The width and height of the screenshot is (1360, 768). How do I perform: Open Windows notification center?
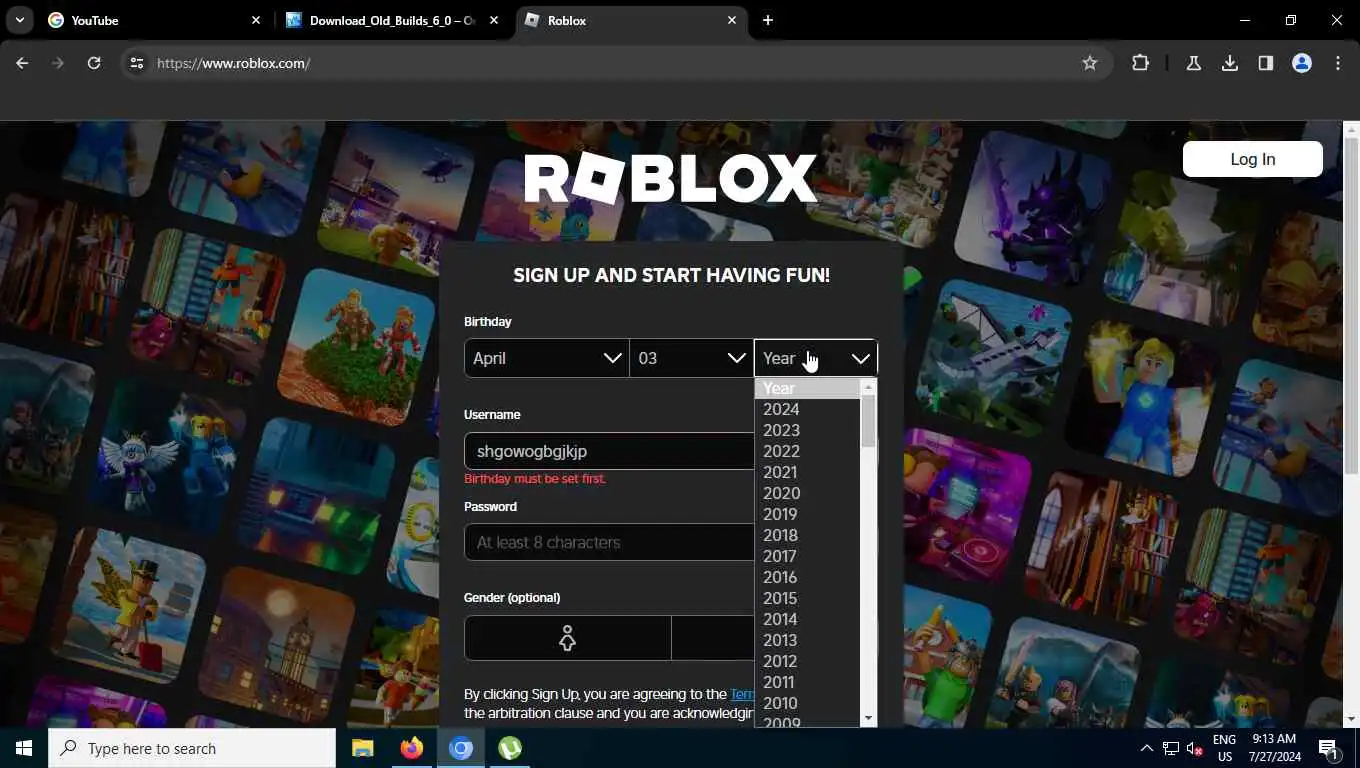(1329, 748)
